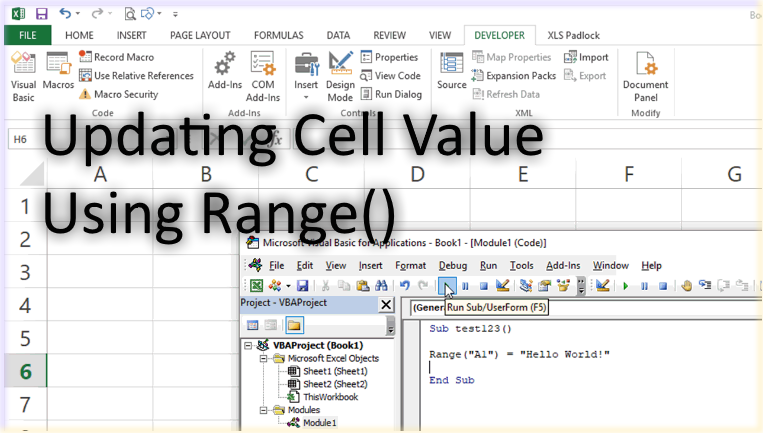
Task: Collapse VBAProject (Book1) tree node
Action: tap(248, 345)
